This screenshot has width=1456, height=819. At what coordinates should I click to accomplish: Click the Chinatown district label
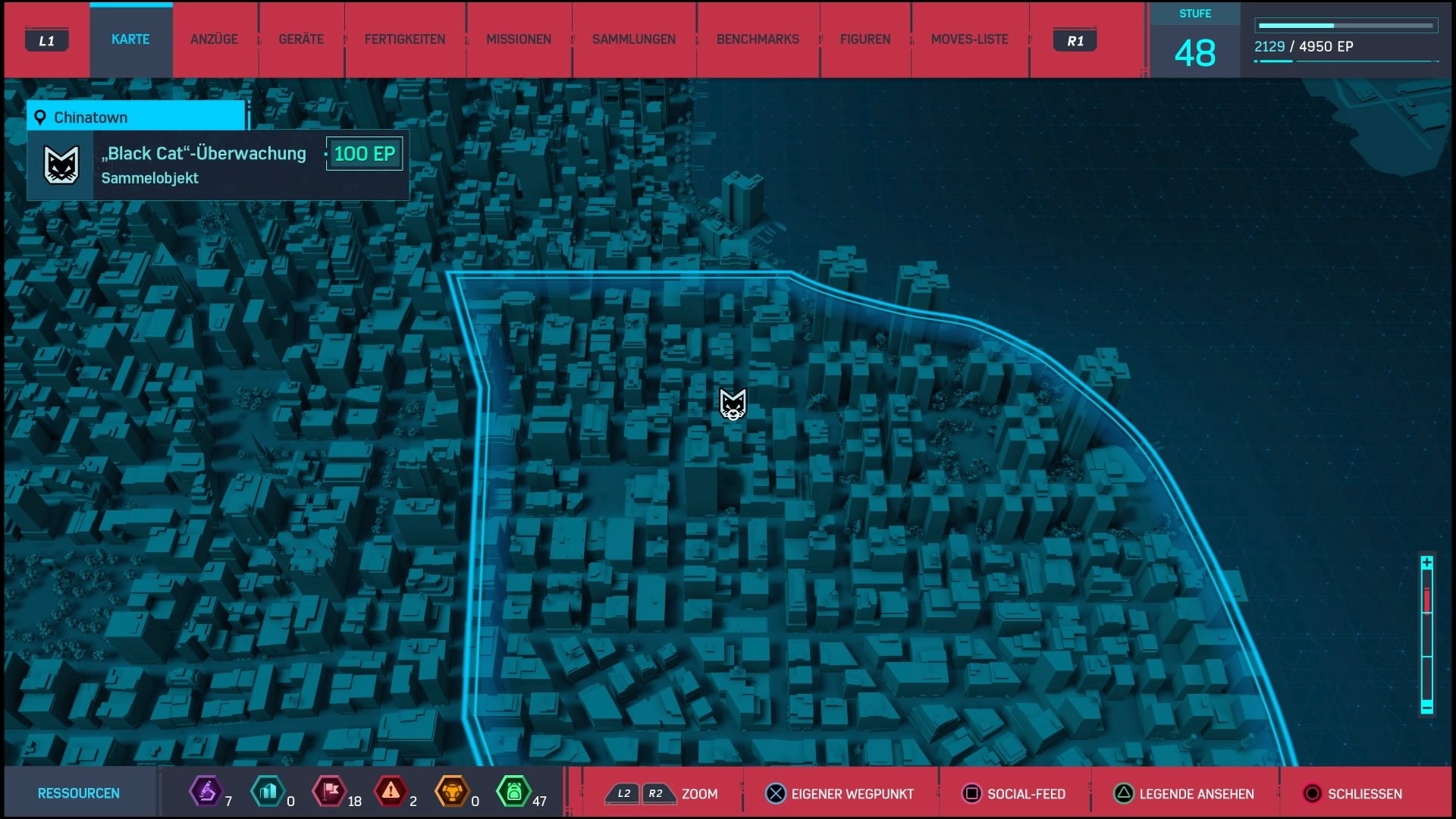tap(90, 118)
